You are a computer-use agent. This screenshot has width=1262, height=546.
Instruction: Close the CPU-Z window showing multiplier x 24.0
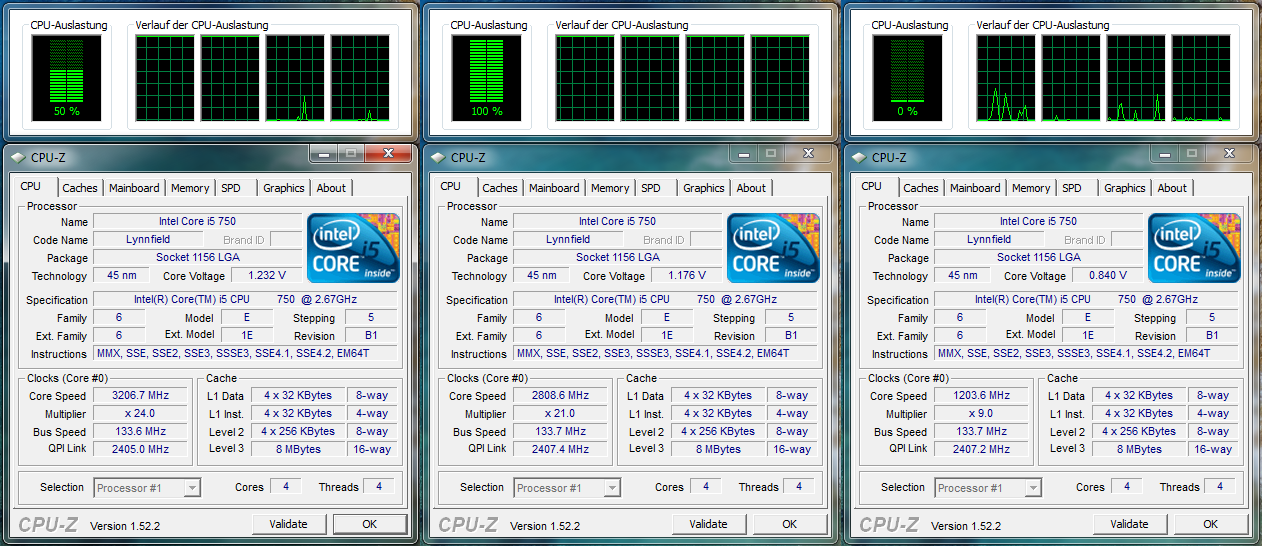pos(388,154)
